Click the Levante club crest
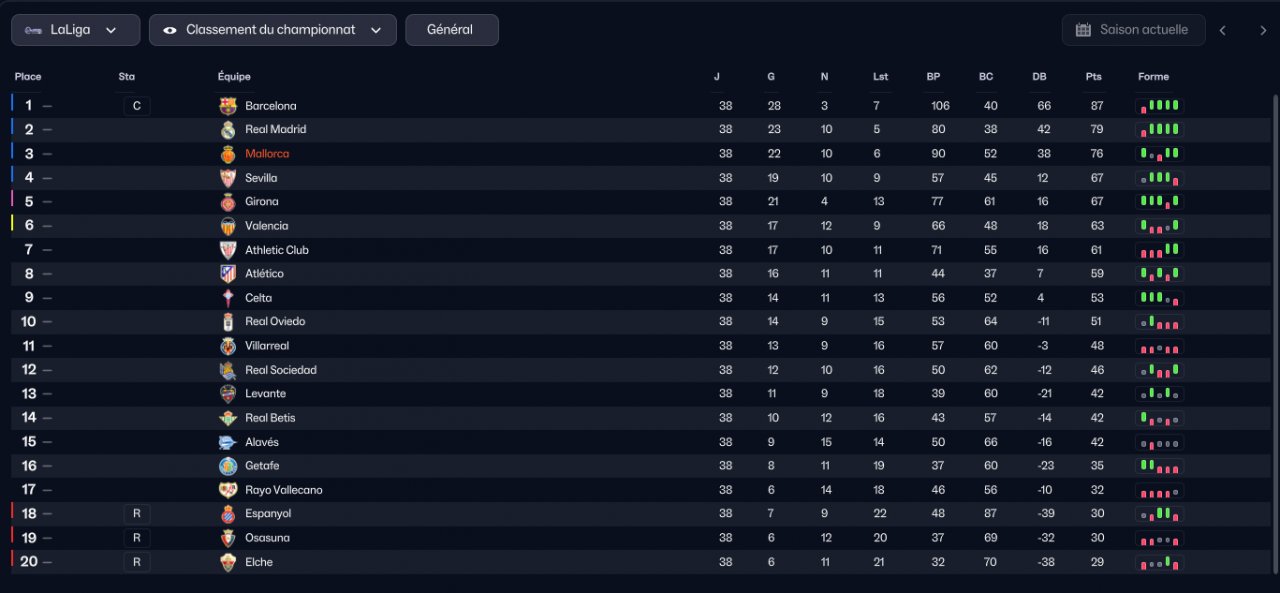 228,394
